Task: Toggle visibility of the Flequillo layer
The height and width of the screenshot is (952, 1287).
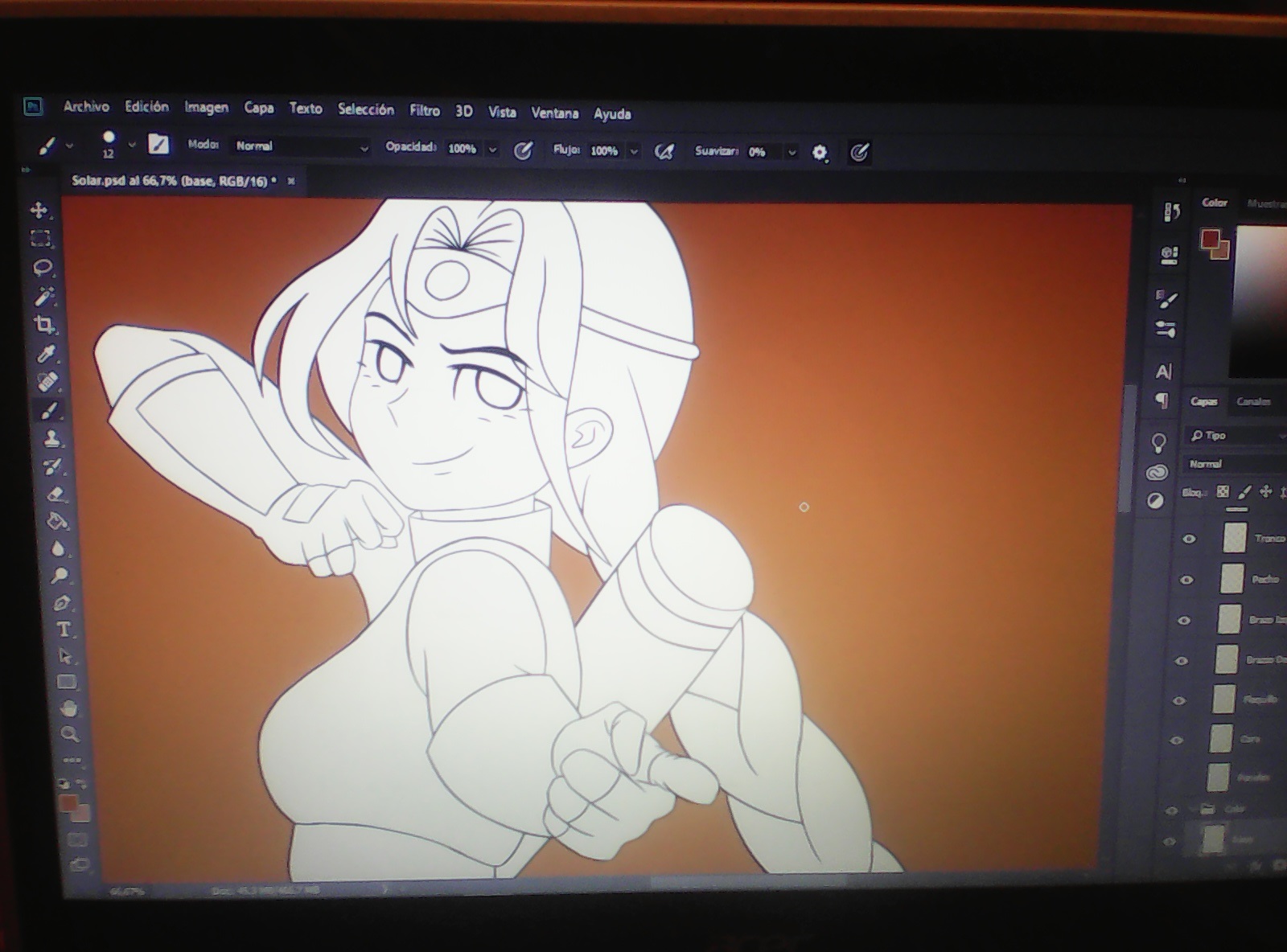Action: pos(1179,700)
